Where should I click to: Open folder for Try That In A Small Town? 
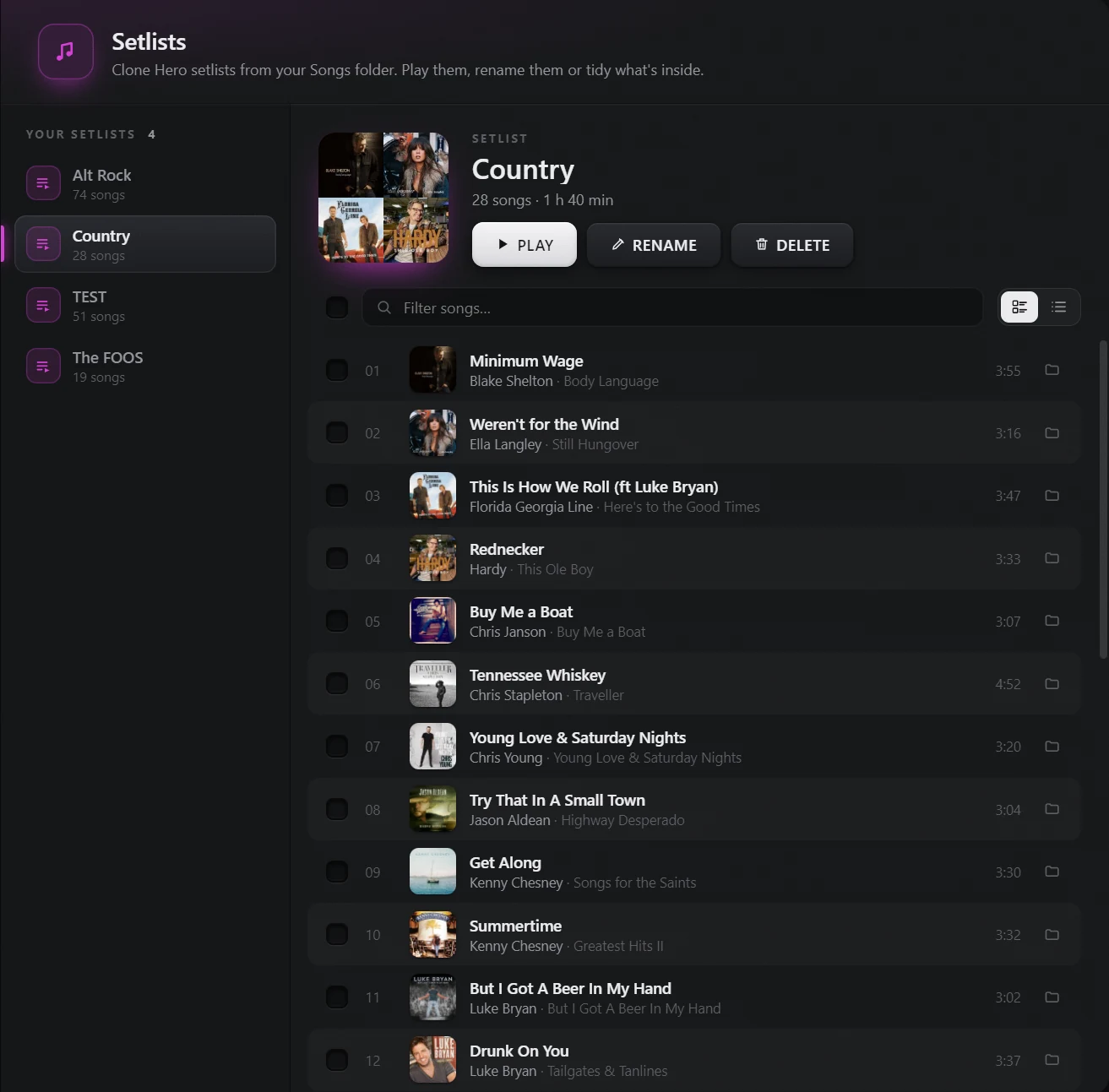pyautogui.click(x=1052, y=809)
